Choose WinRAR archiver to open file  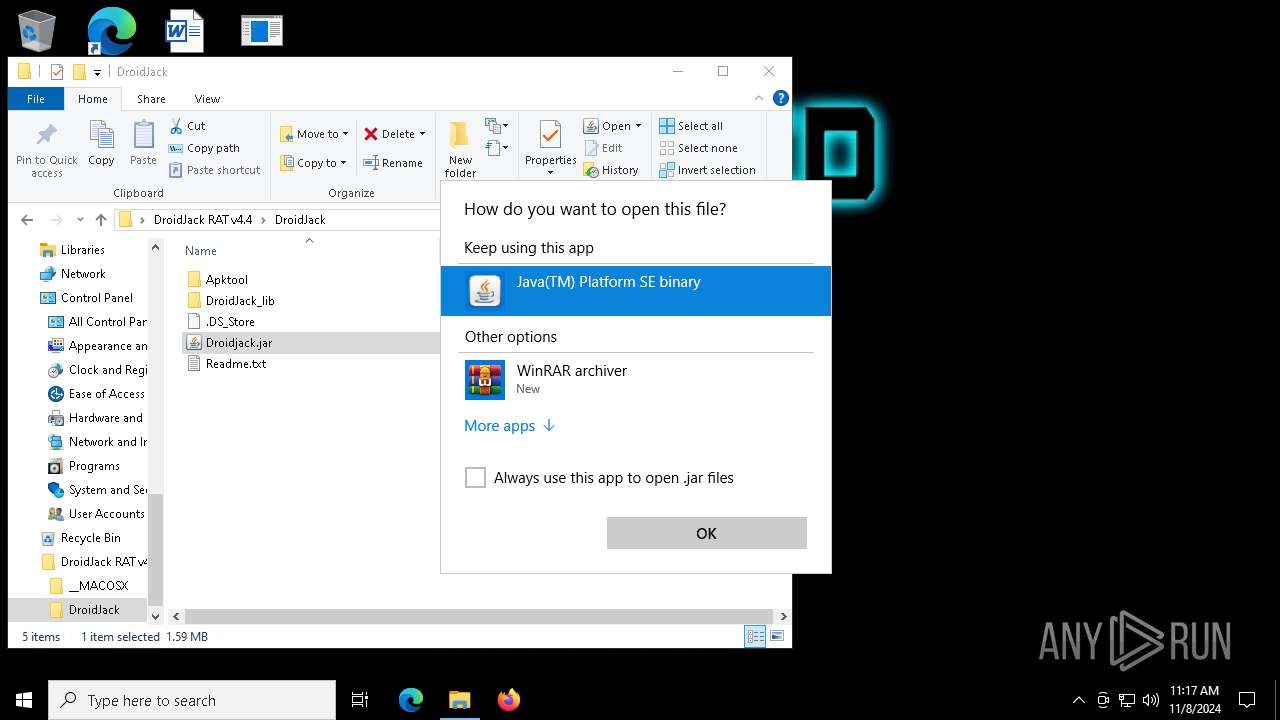(x=636, y=380)
